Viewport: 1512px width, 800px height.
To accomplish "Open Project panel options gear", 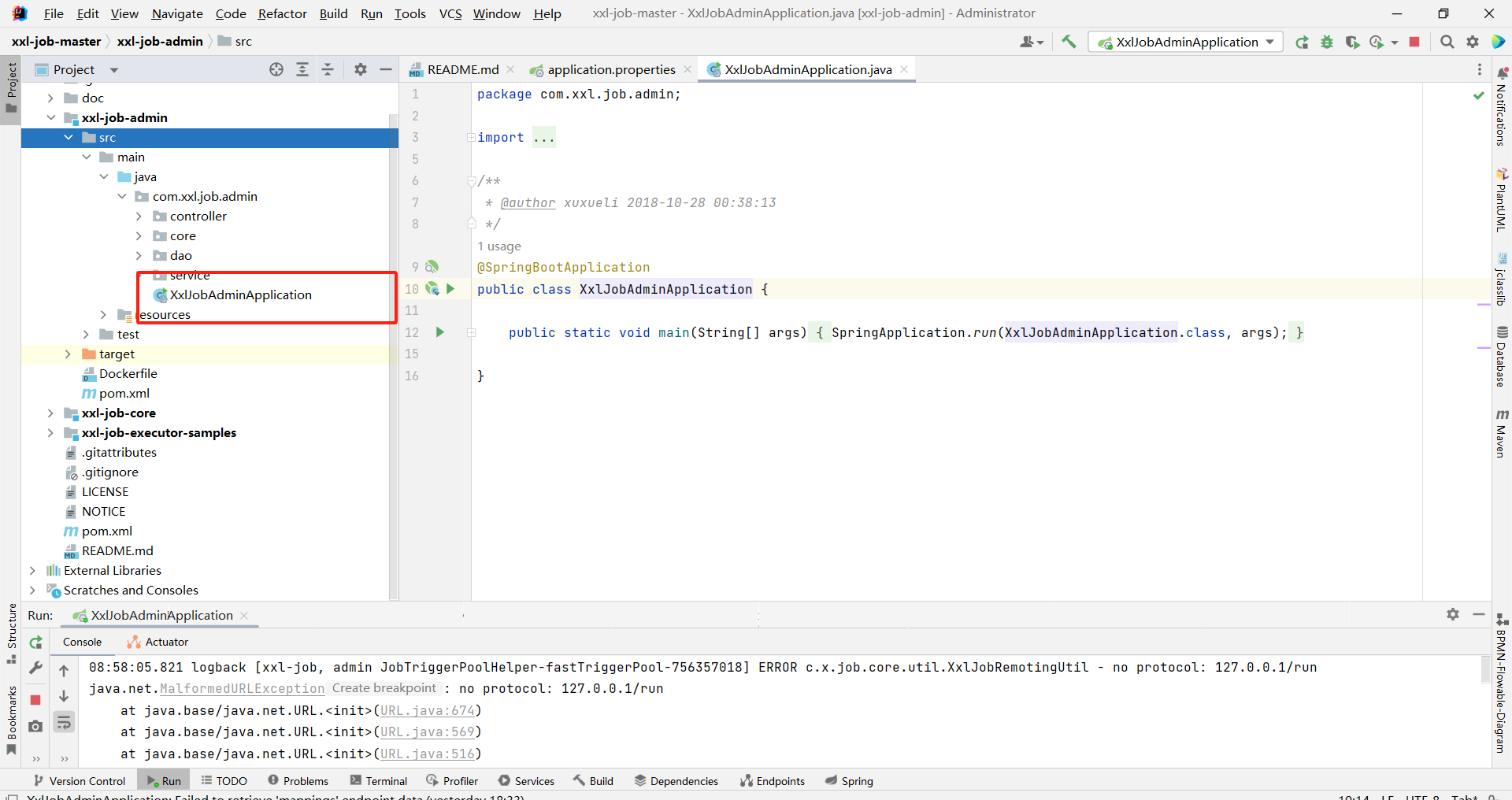I will click(361, 69).
